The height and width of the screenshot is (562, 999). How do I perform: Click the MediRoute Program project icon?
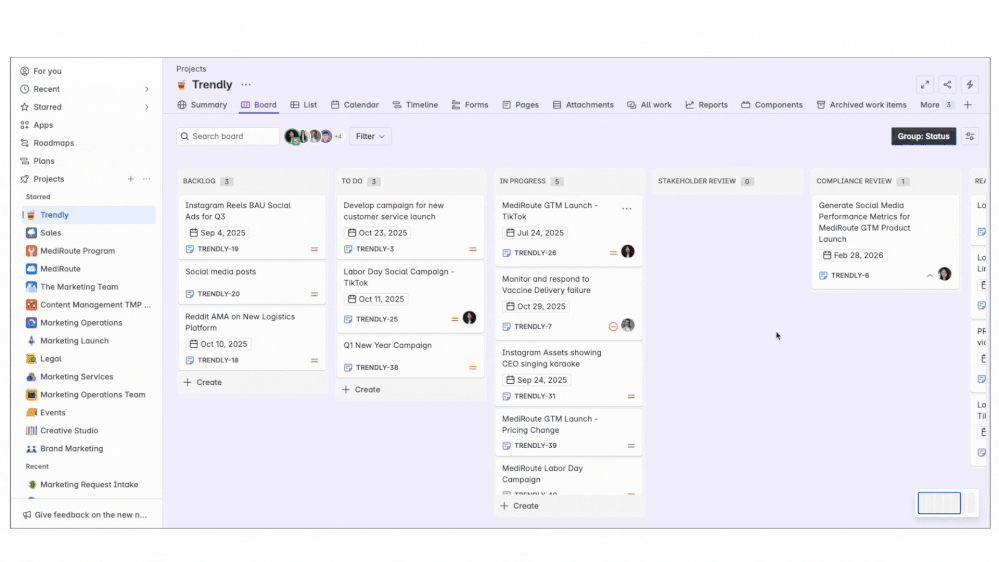tap(31, 251)
